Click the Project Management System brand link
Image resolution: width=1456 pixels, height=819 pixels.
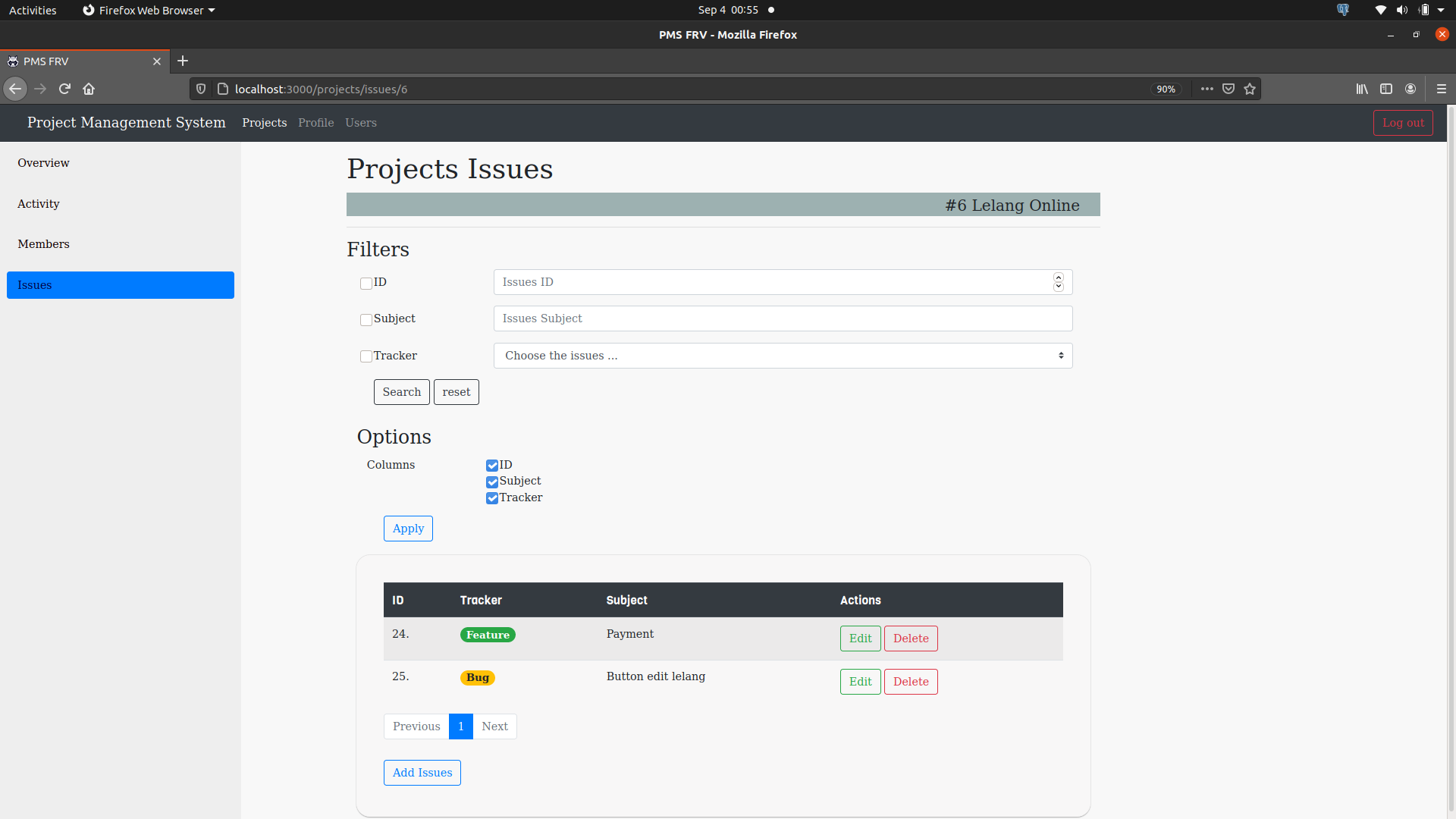point(127,123)
